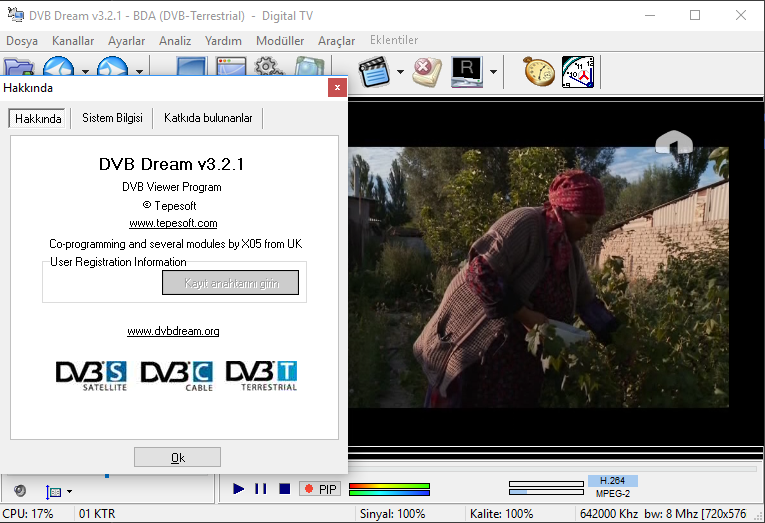Open the settings gear toolbar icon
The image size is (765, 523).
point(269,67)
